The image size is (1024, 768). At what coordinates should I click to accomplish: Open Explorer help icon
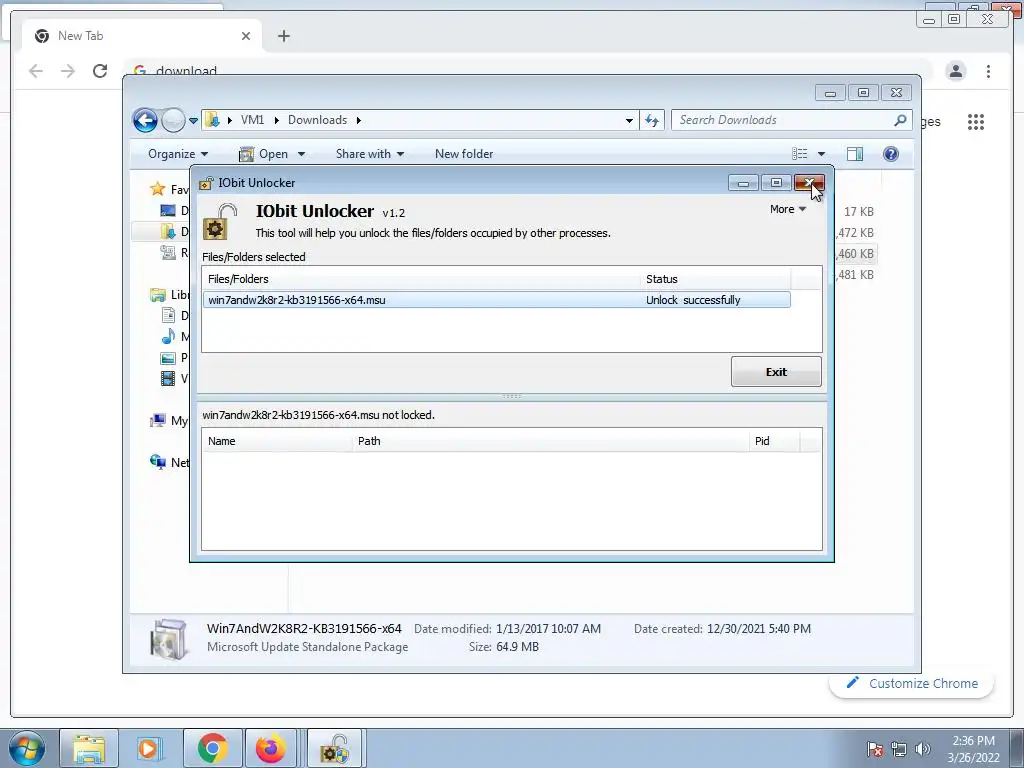(x=891, y=154)
